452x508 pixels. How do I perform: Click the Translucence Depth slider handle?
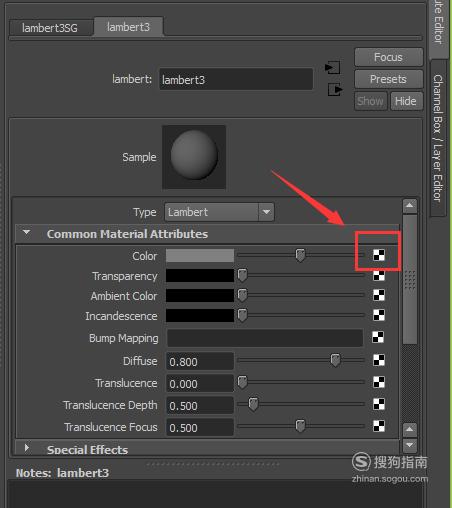[253, 404]
